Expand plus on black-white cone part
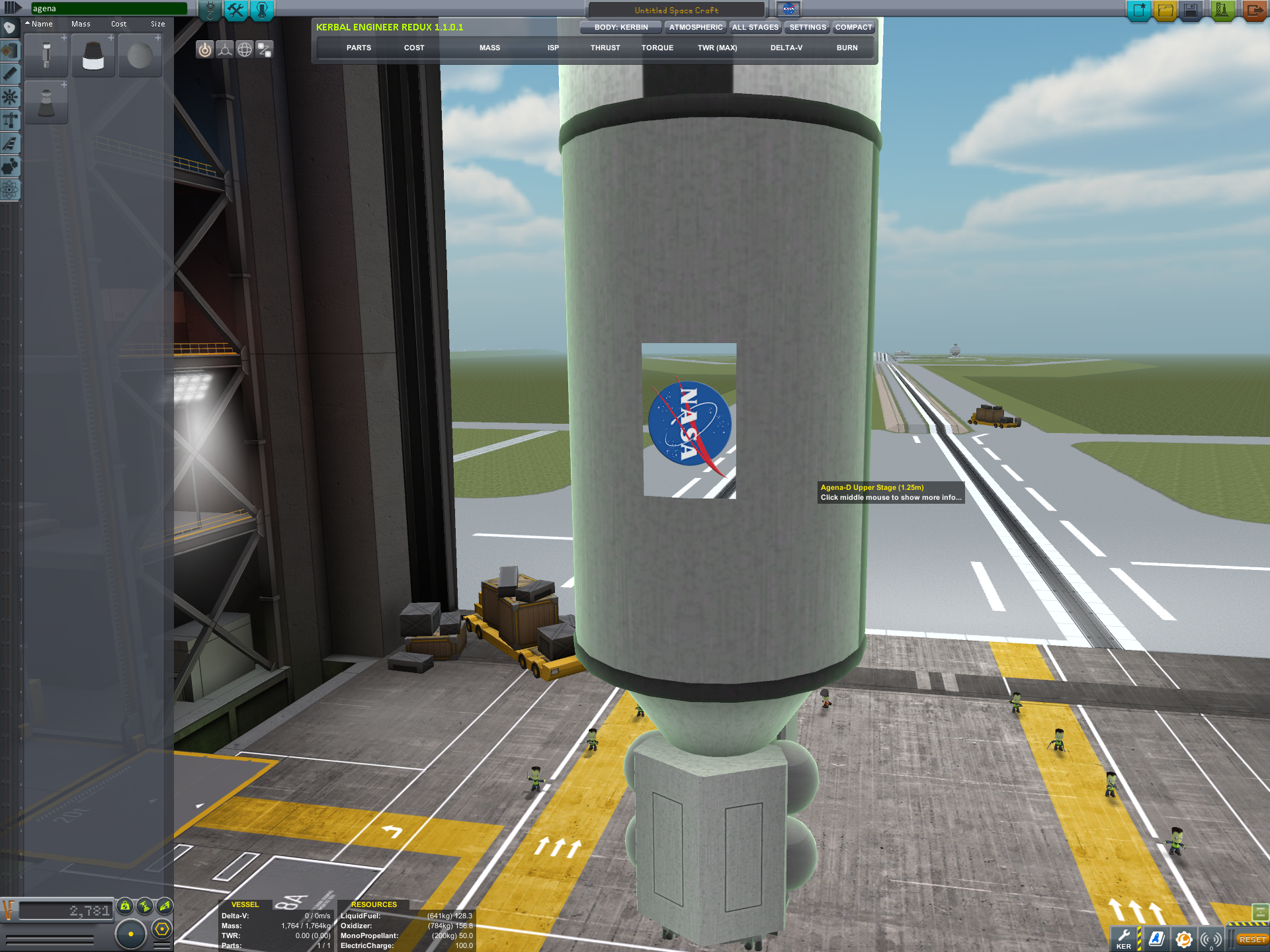The image size is (1270, 952). pyautogui.click(x=111, y=38)
